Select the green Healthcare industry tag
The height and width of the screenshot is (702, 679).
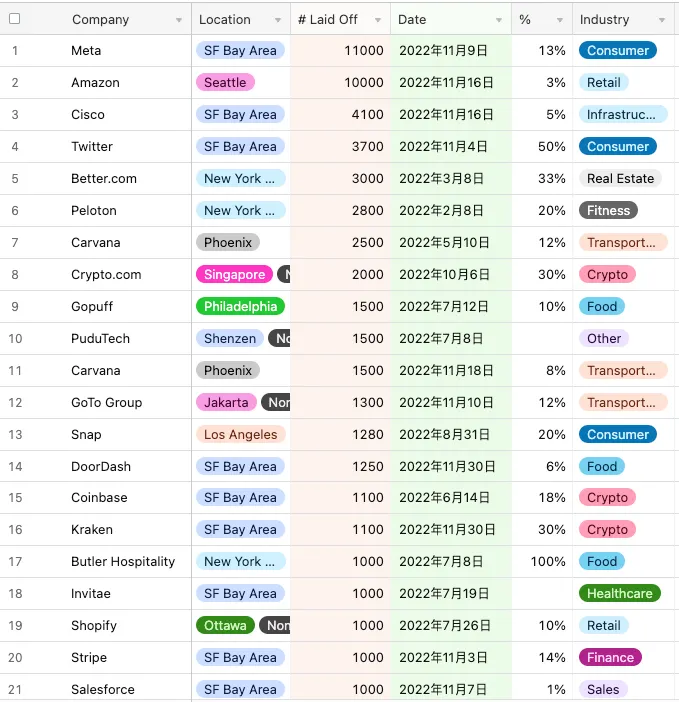point(619,594)
